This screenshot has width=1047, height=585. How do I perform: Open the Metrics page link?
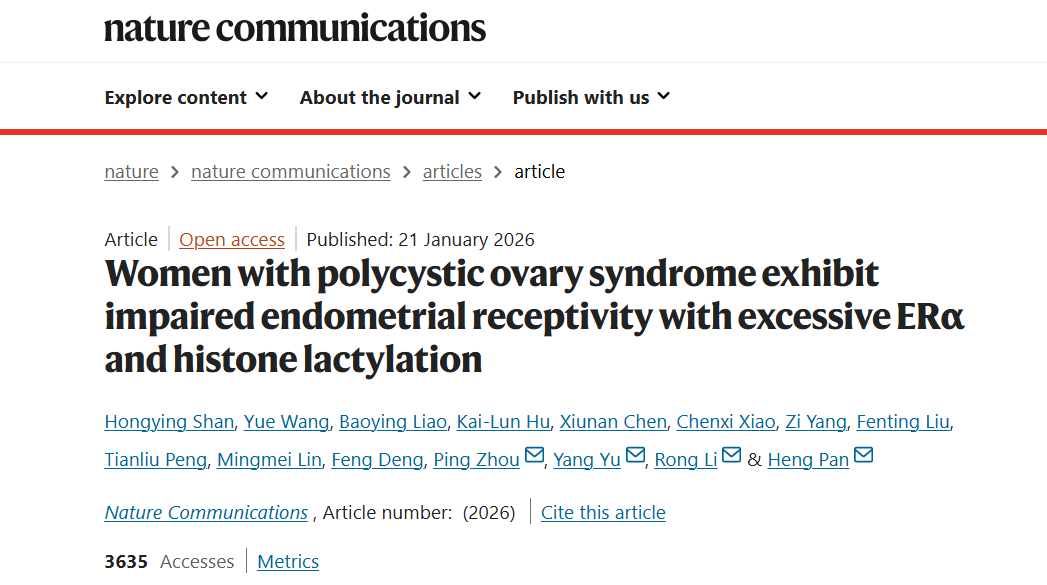(288, 562)
